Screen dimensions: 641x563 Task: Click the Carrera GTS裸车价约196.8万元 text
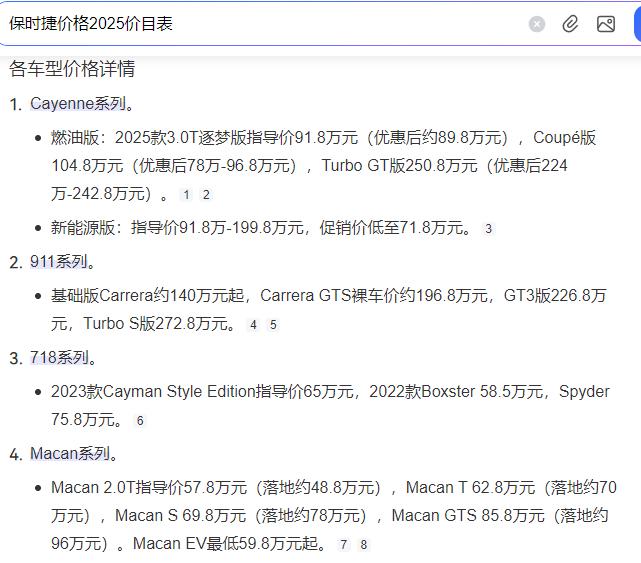coord(374,295)
